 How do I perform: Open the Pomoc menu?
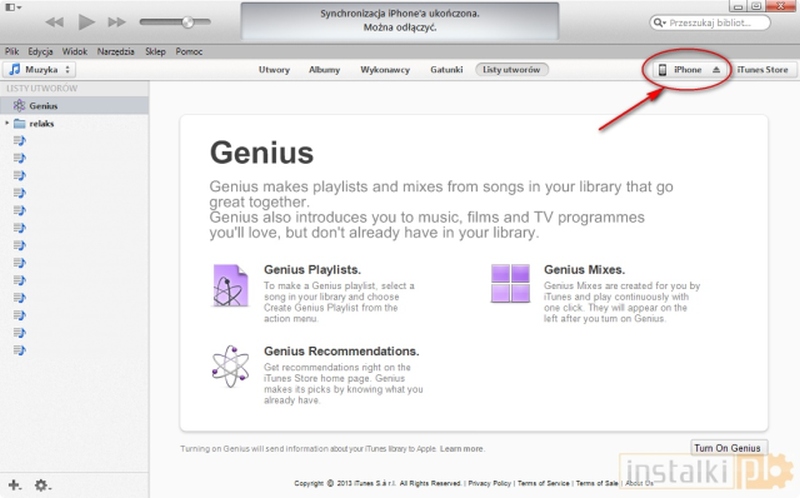[189, 52]
